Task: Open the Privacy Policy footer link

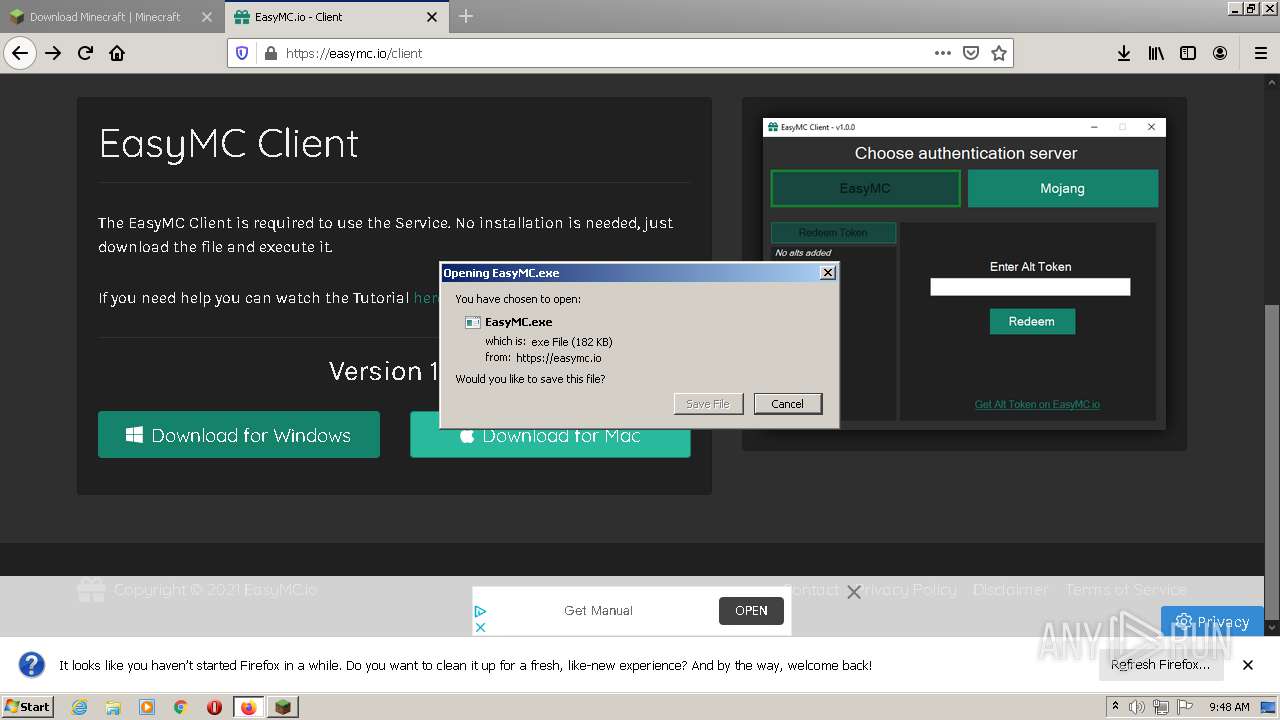Action: [x=907, y=590]
